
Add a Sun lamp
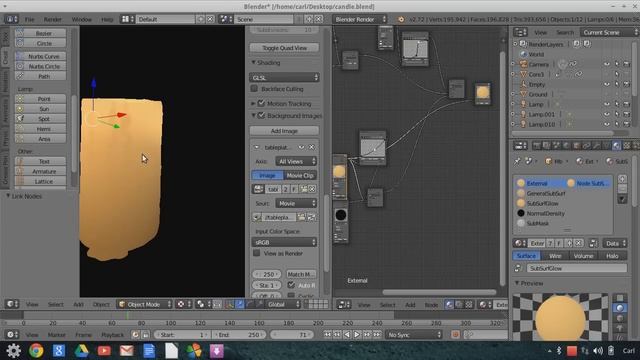tap(40, 109)
